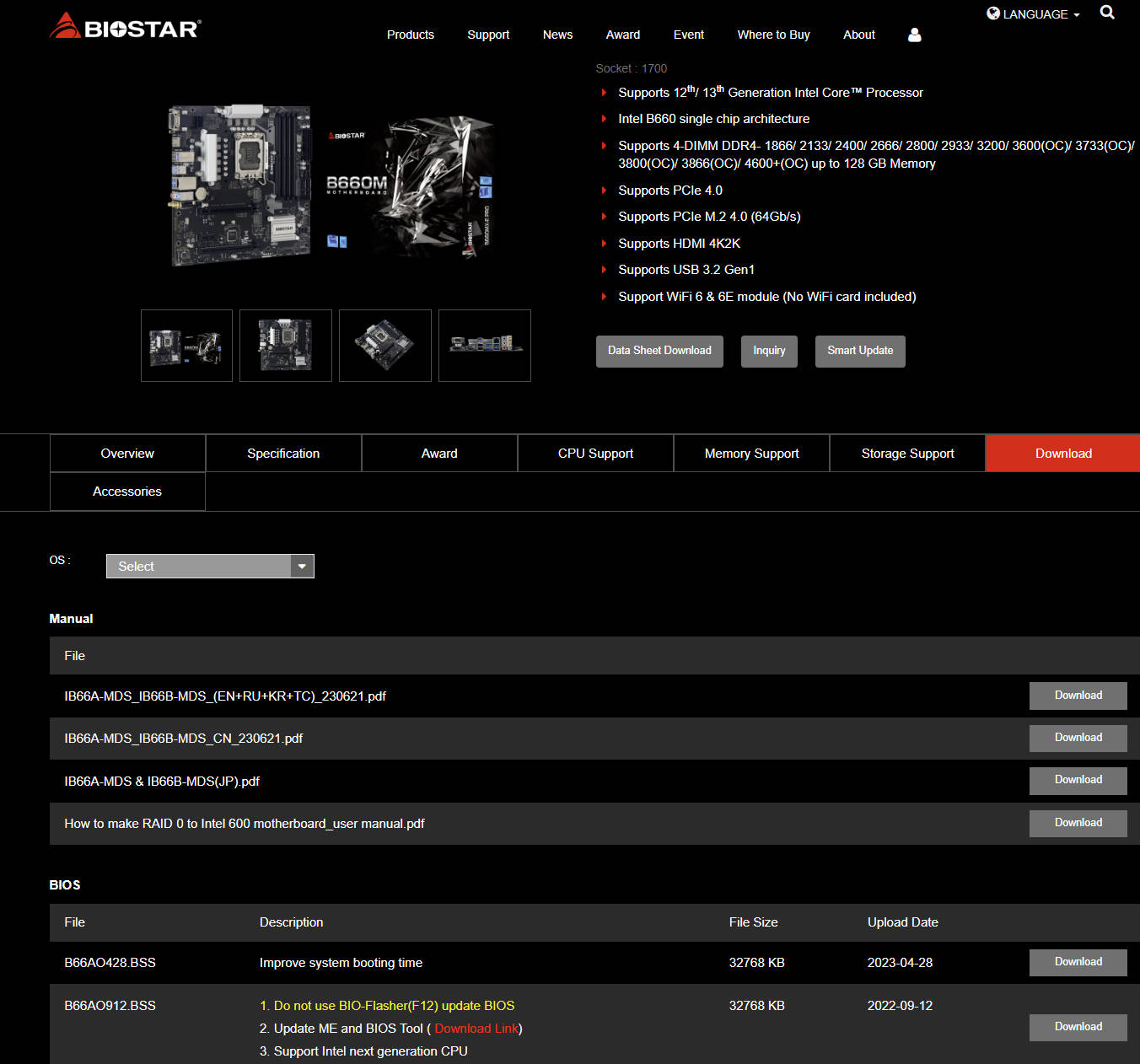Select the red Download tab
1140x1064 pixels.
[x=1062, y=454]
